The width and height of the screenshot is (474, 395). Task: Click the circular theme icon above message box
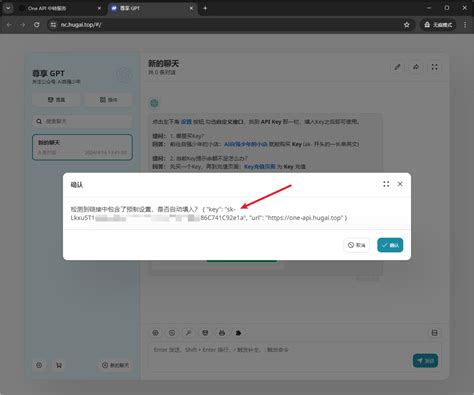coord(172,333)
